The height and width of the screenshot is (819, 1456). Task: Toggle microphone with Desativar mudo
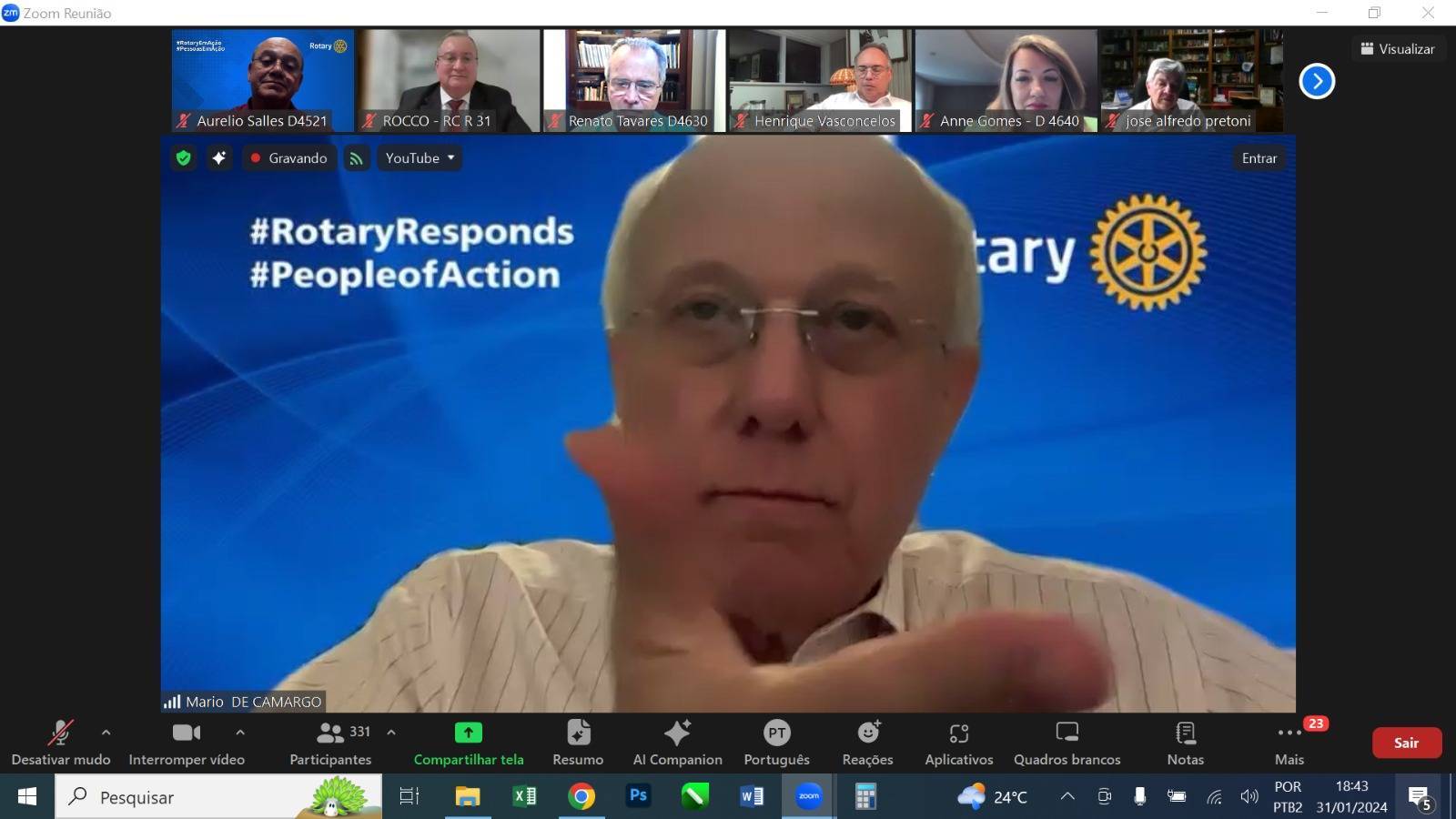point(60,743)
